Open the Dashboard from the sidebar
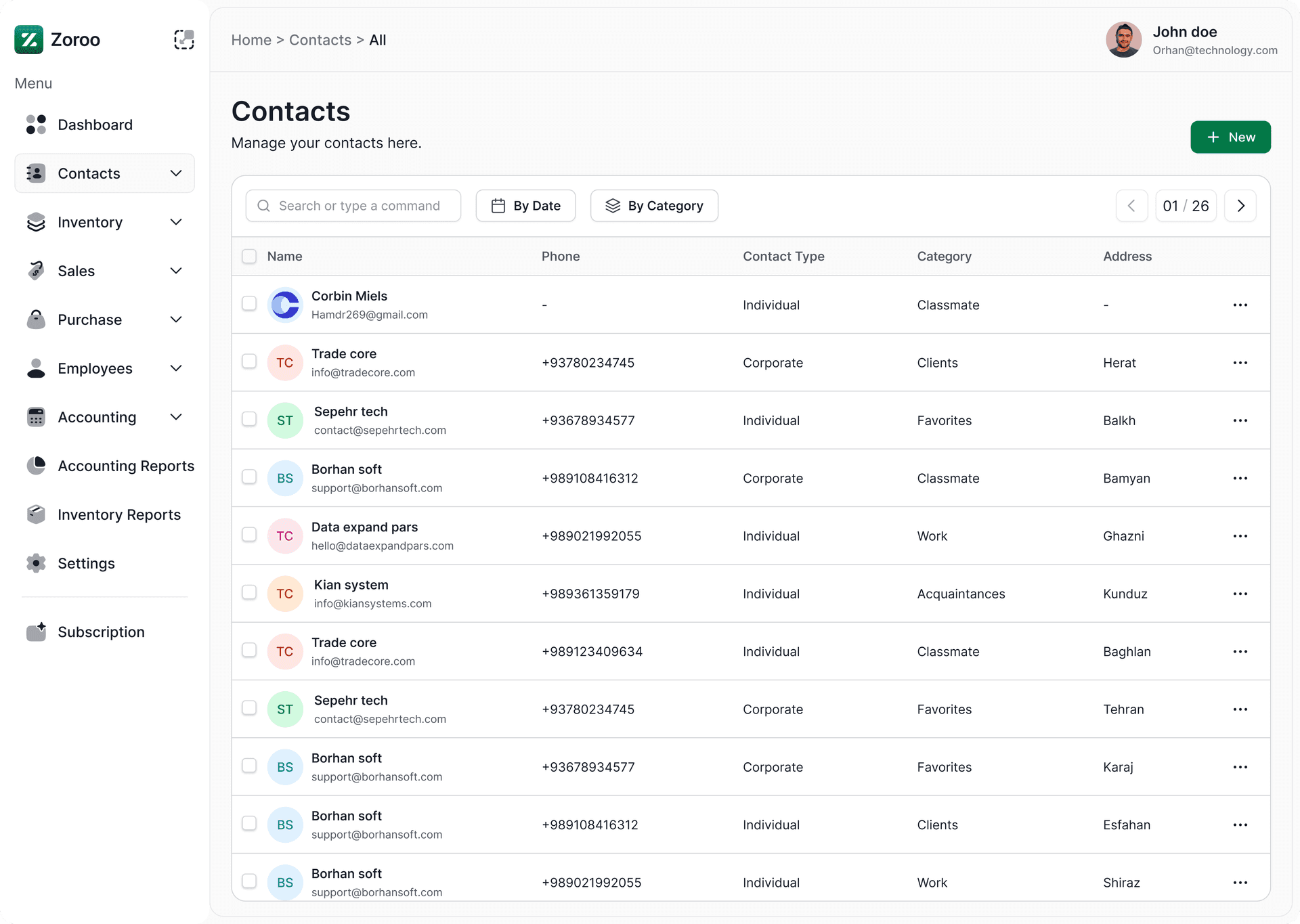Image resolution: width=1300 pixels, height=924 pixels. [35, 125]
